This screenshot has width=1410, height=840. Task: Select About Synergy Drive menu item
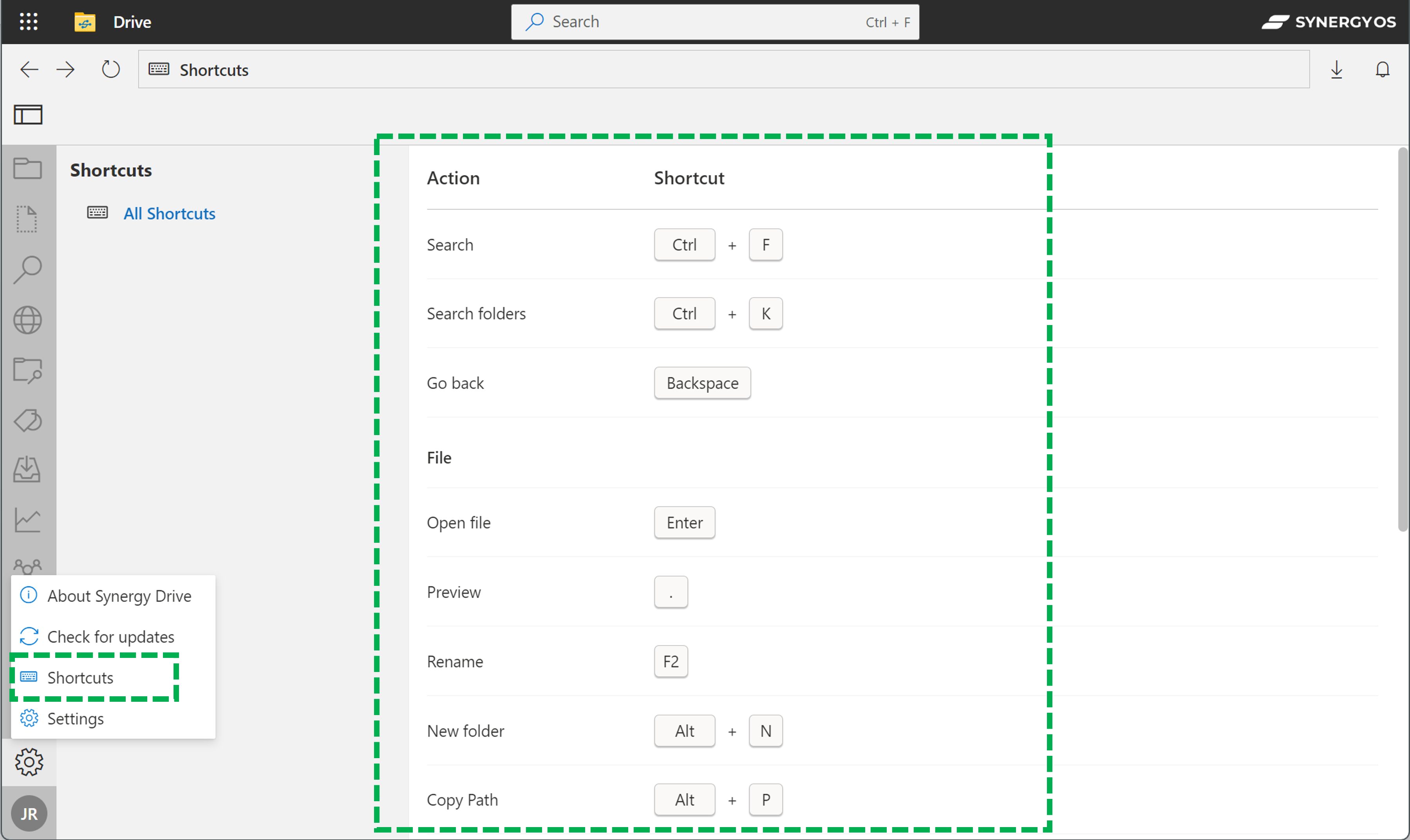[113, 596]
